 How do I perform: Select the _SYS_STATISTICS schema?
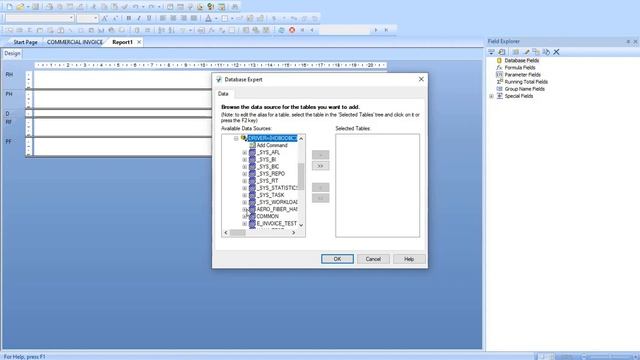coord(277,188)
